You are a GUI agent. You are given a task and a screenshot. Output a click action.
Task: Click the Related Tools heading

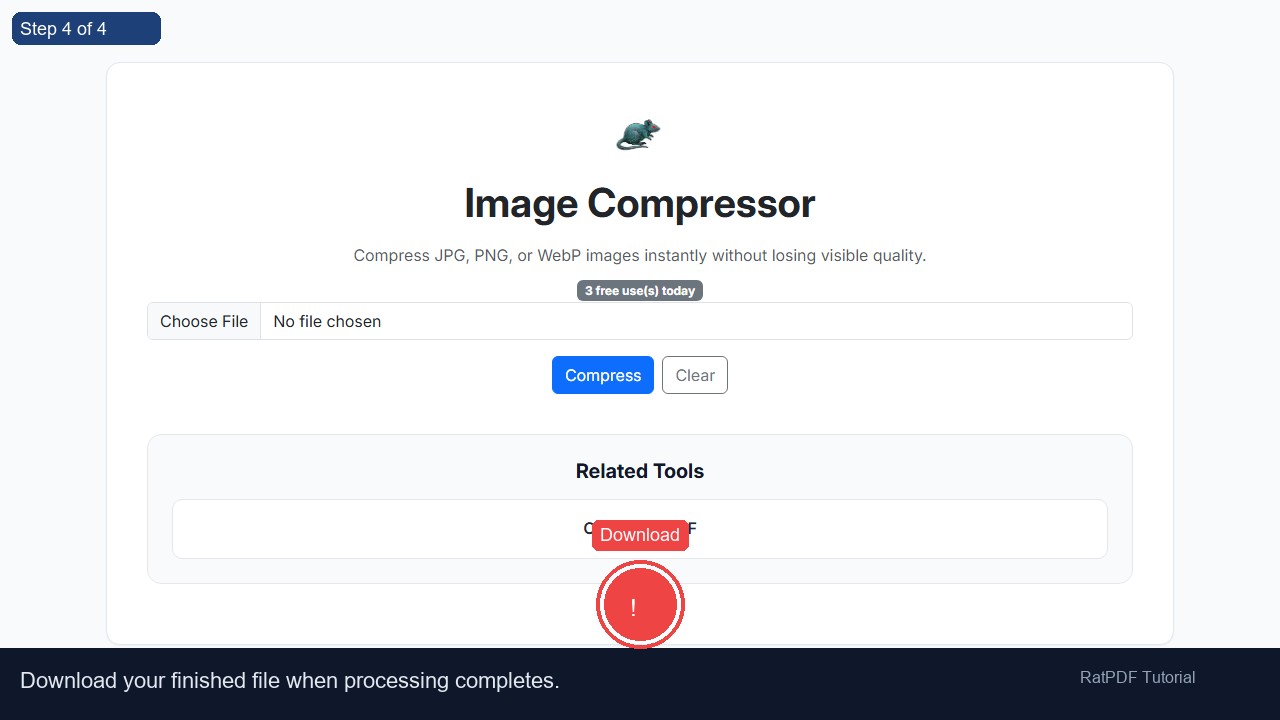pyautogui.click(x=640, y=471)
